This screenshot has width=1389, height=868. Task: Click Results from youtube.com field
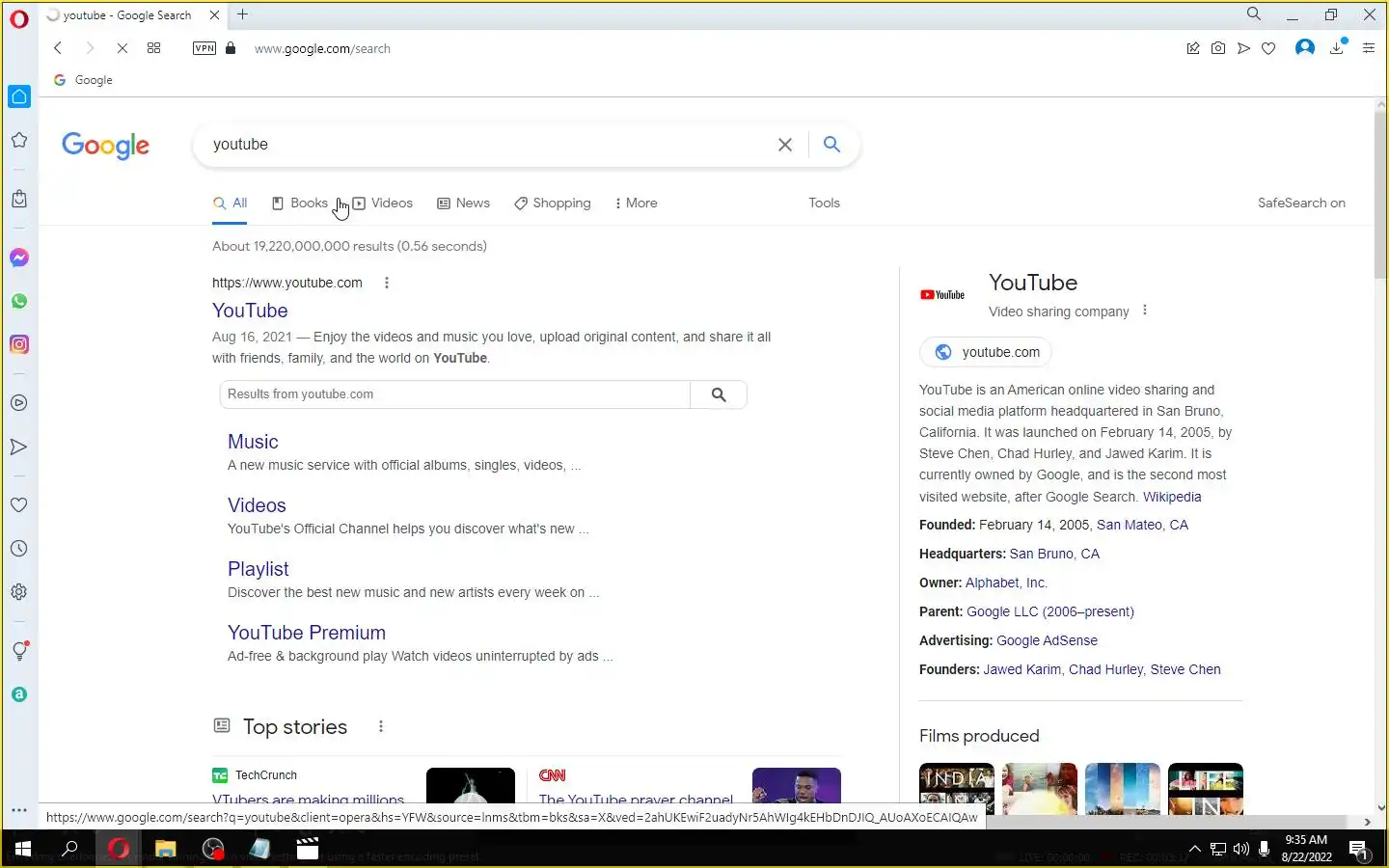[454, 394]
